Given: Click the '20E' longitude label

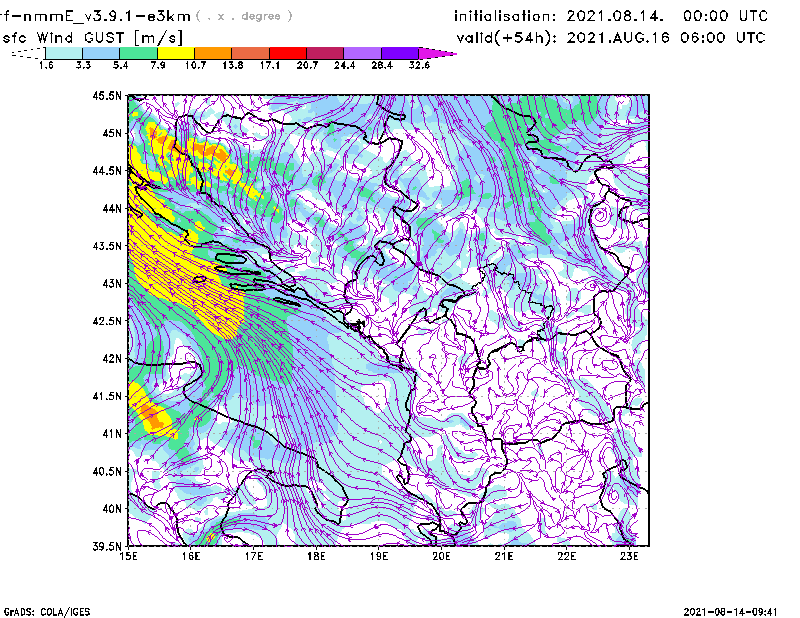Looking at the screenshot, I should point(441,556).
